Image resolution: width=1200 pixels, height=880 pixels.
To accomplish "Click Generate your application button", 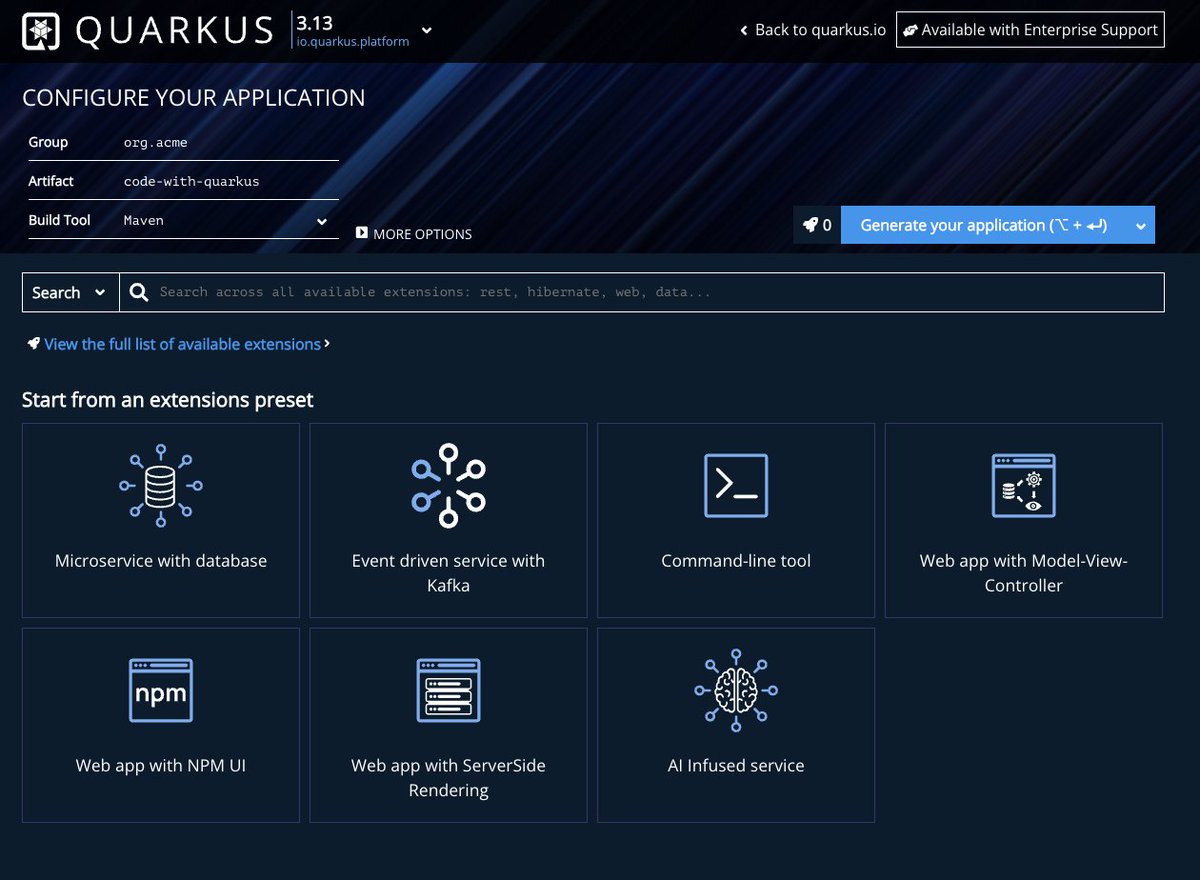I will [x=984, y=226].
